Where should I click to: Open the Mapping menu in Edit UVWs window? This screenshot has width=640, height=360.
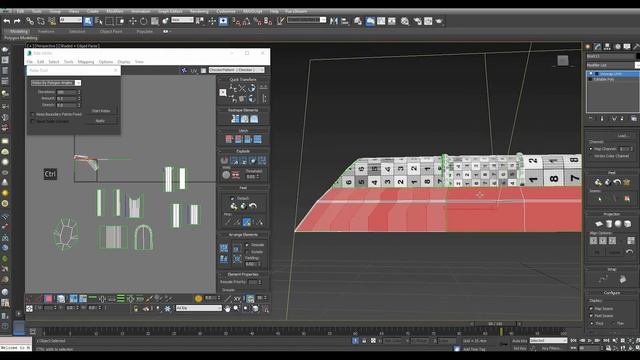(x=86, y=62)
